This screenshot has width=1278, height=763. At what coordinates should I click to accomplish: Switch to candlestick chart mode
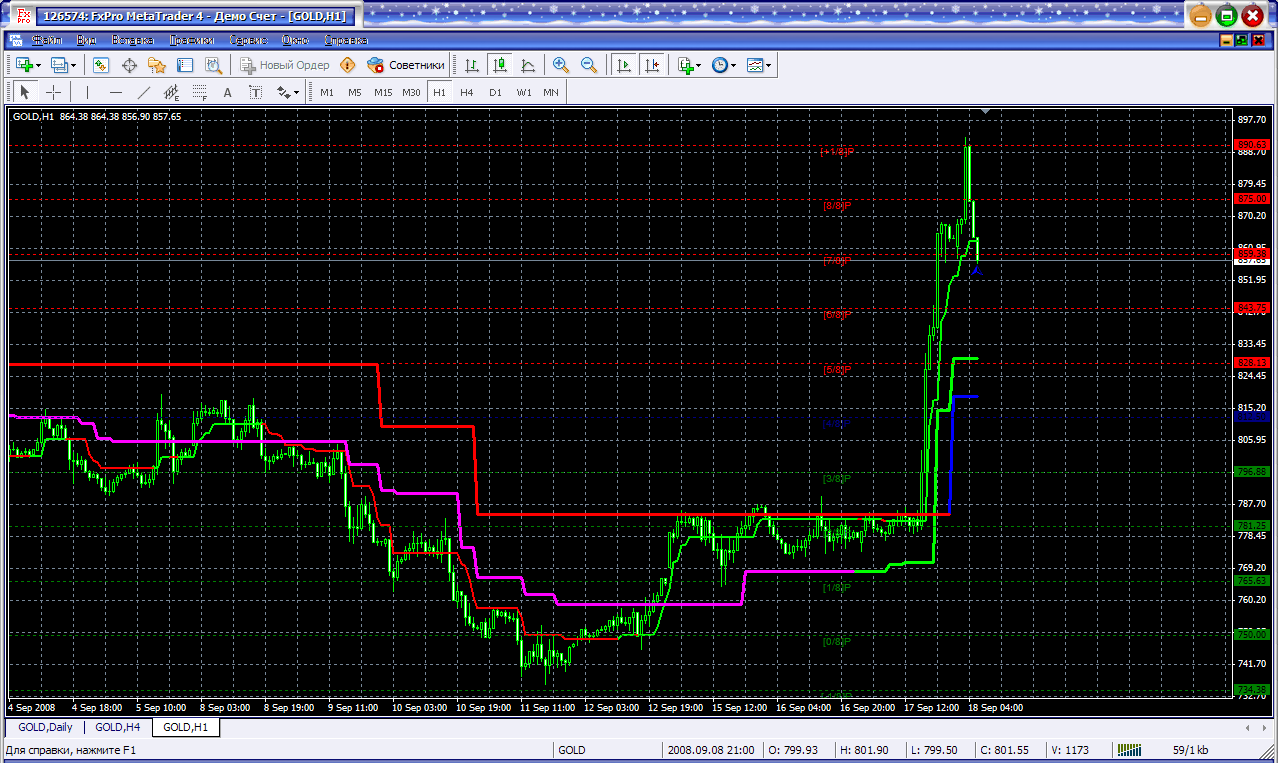[x=500, y=65]
